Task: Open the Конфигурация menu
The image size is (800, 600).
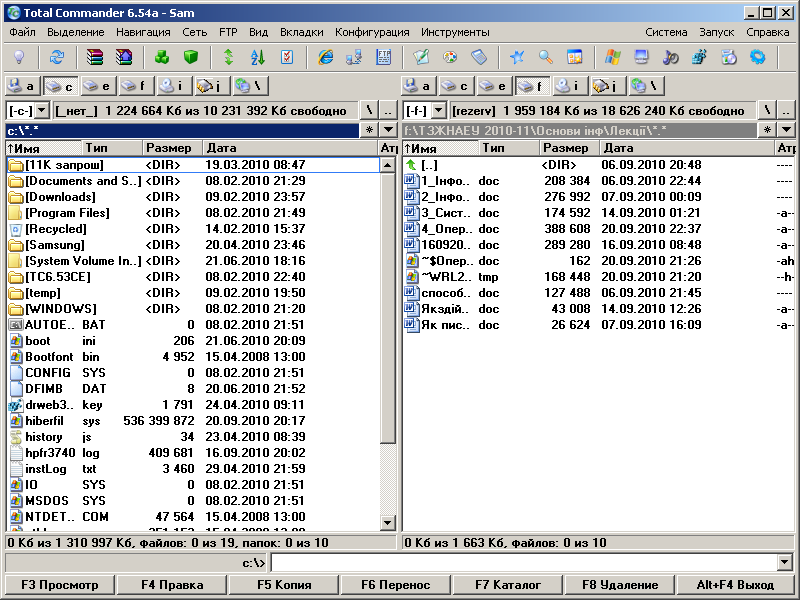Action: [x=372, y=32]
